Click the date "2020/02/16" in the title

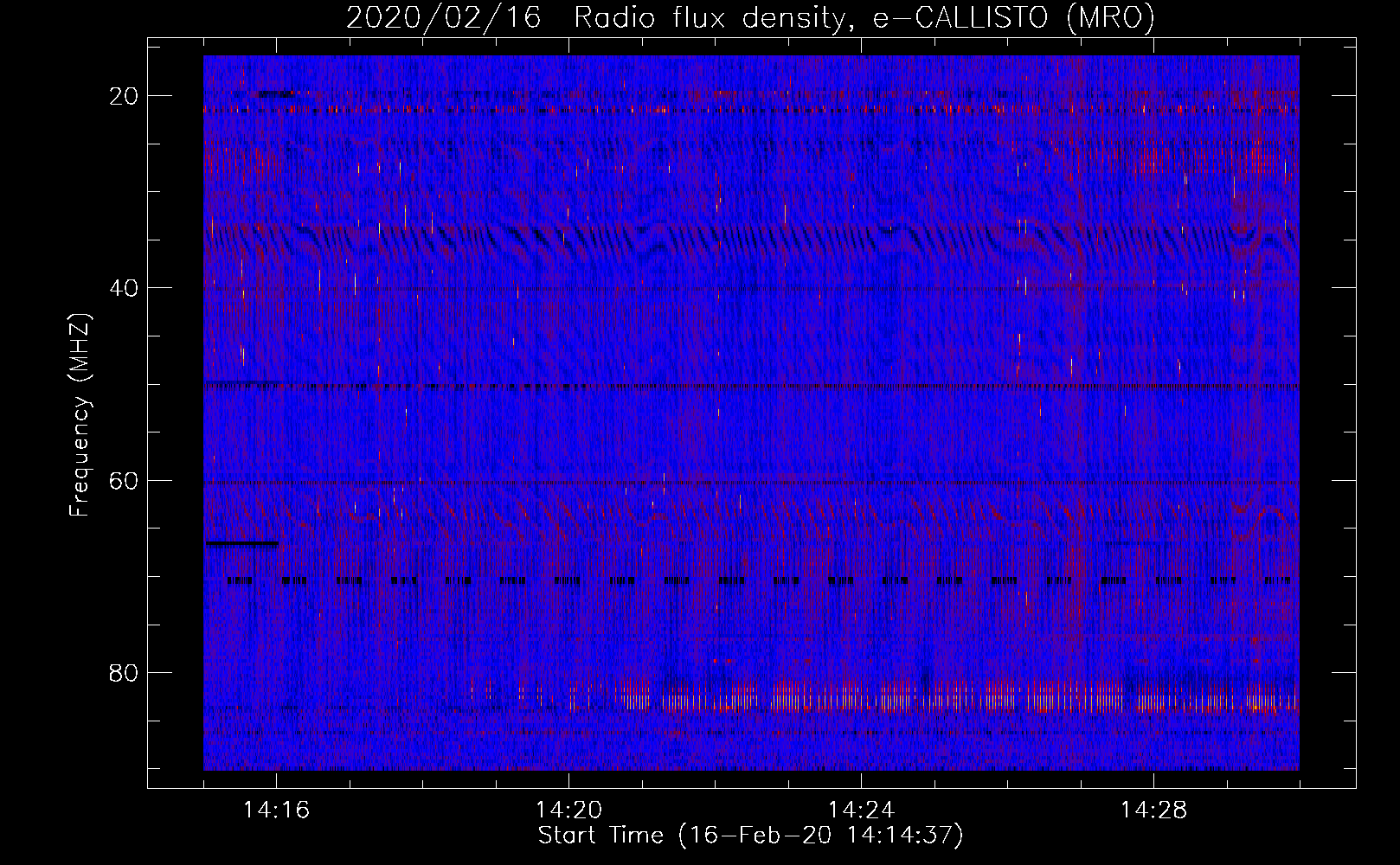[x=444, y=17]
